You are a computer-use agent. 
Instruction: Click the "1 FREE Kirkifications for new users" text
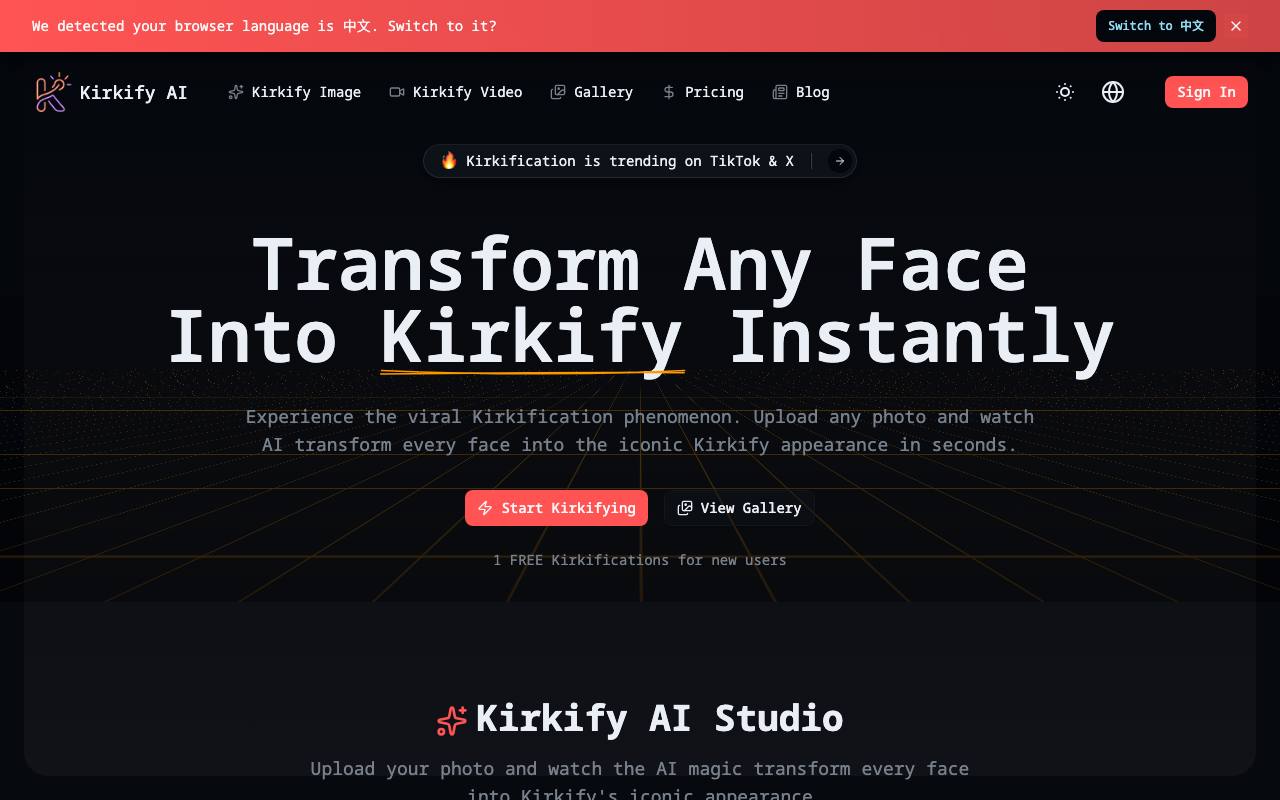(640, 560)
